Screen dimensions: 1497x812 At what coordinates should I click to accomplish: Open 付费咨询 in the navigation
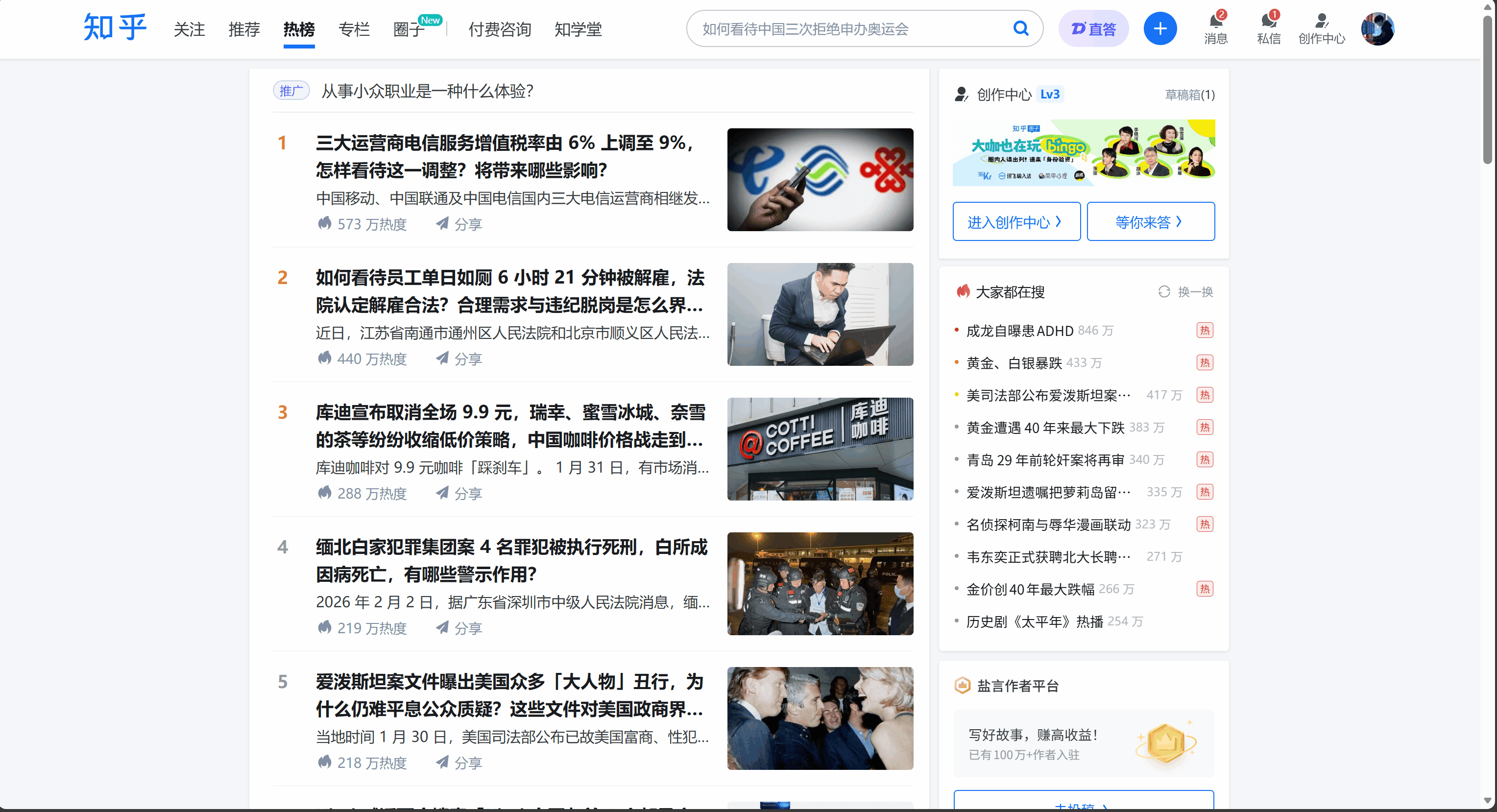click(499, 29)
